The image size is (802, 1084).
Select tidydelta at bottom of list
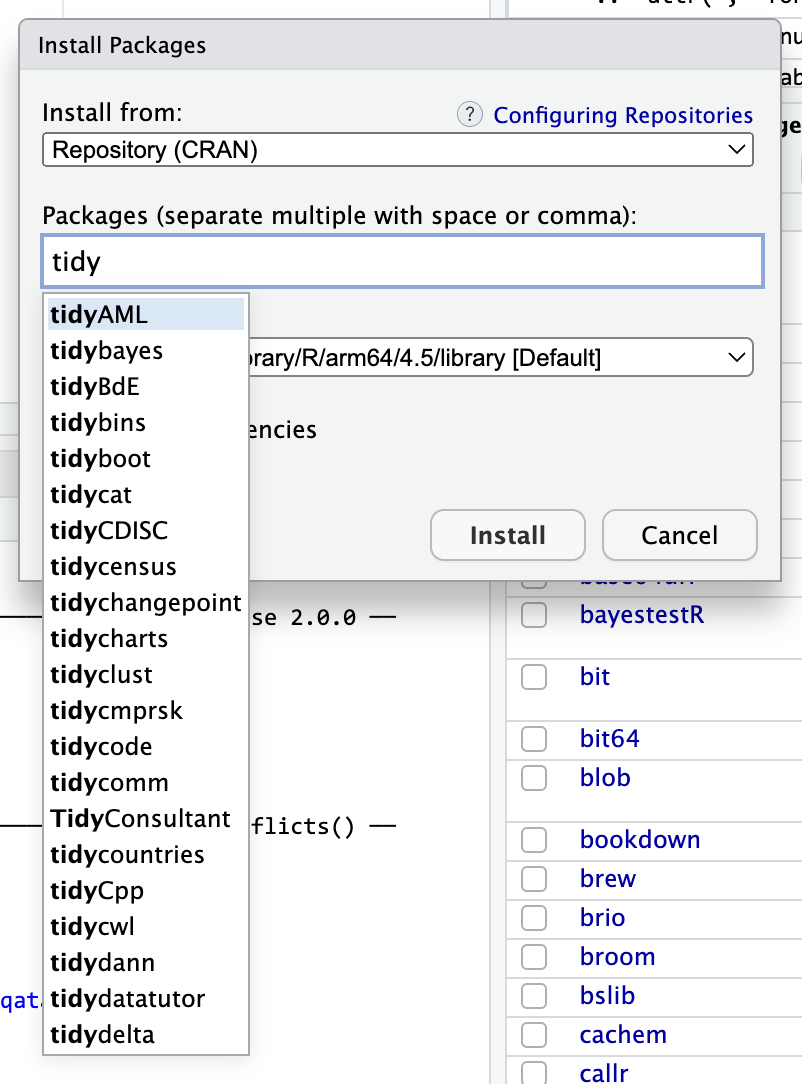[103, 1035]
